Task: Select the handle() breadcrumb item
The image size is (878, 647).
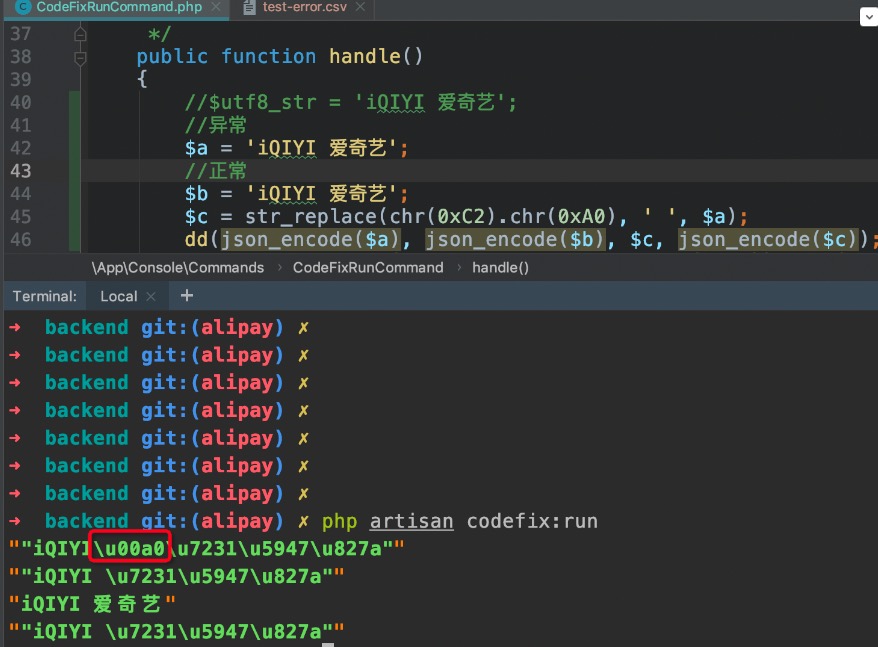Action: 500,268
